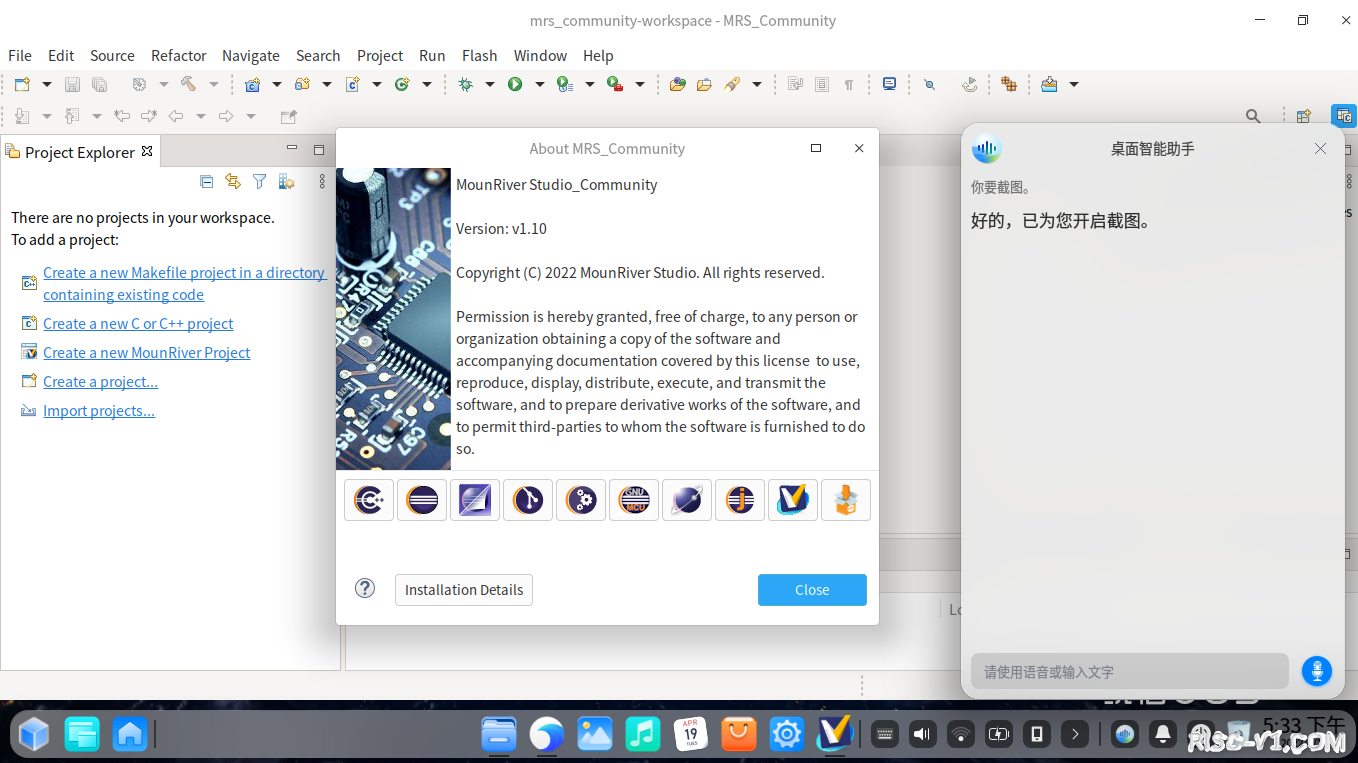This screenshot has width=1358, height=763.
Task: Click the green Run play icon
Action: 515,85
